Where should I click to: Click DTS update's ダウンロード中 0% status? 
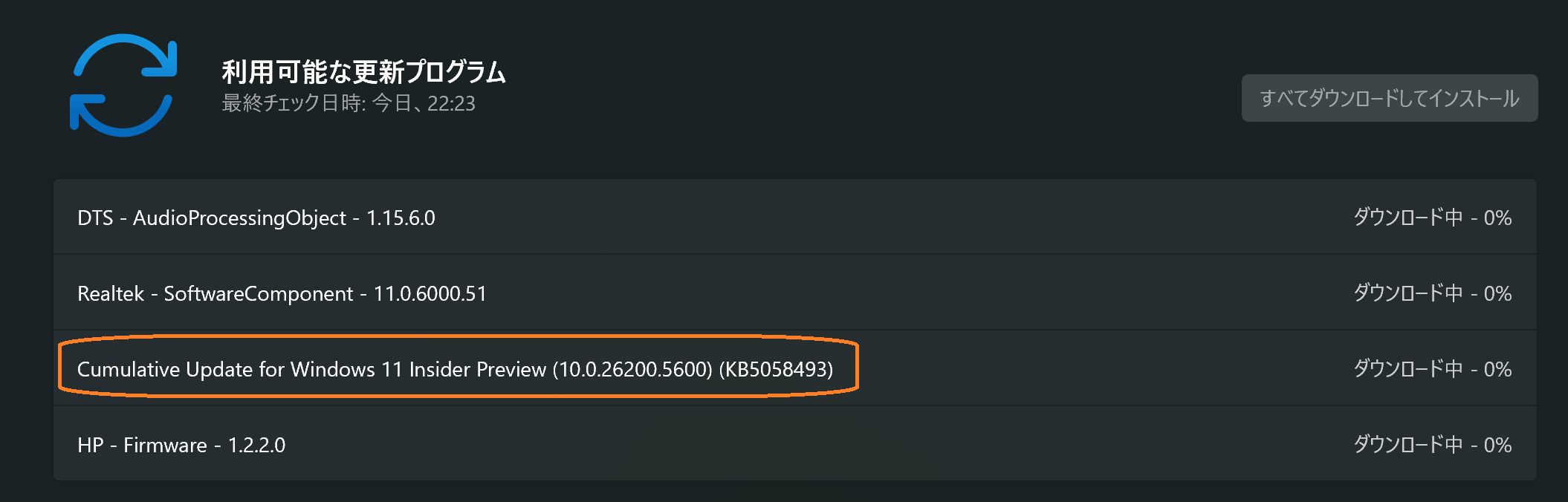(x=1432, y=218)
